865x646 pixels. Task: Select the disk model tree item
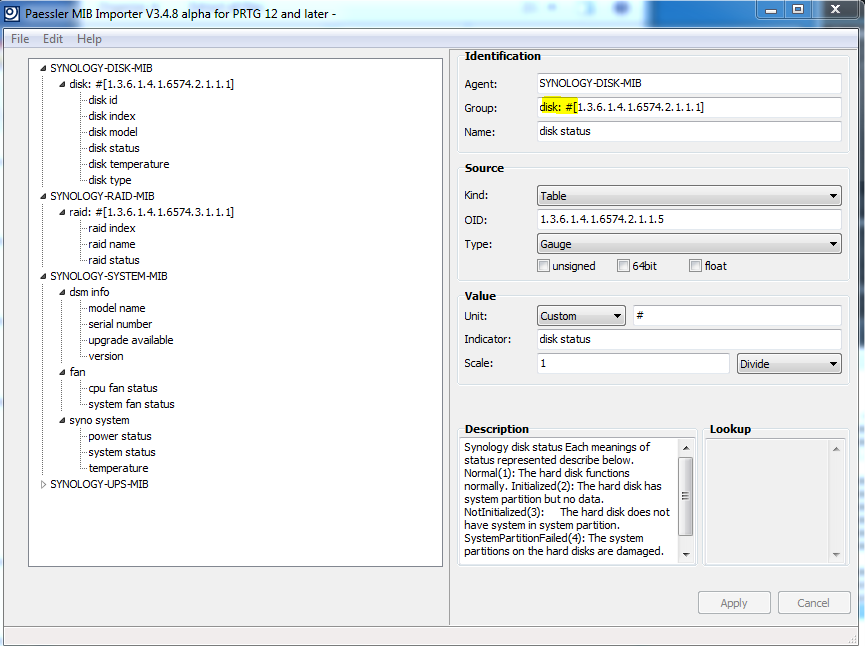pos(113,132)
